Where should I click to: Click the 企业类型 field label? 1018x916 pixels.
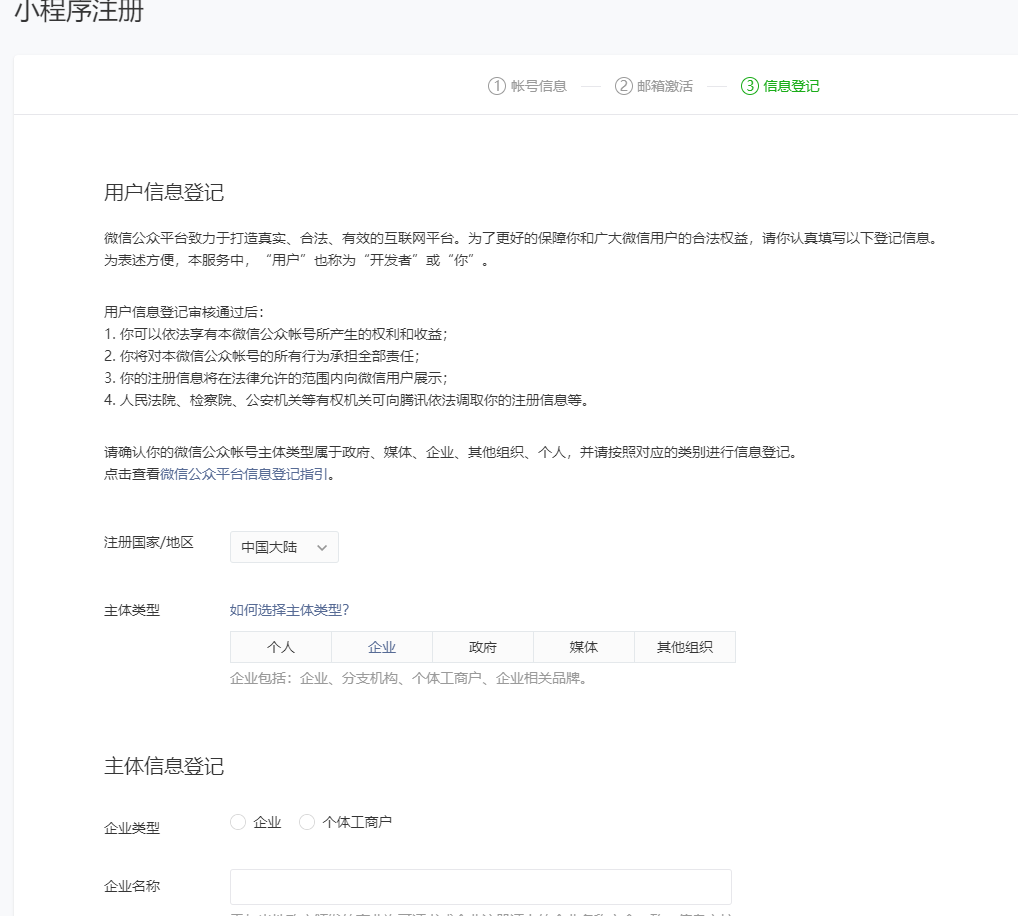point(132,828)
